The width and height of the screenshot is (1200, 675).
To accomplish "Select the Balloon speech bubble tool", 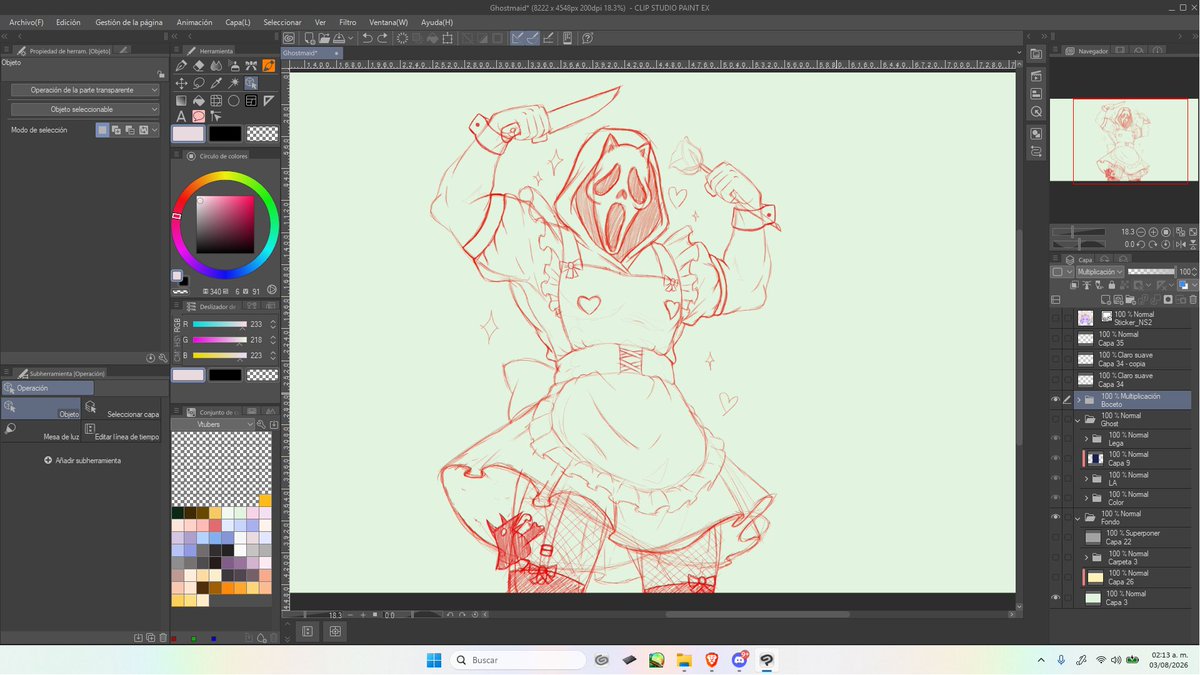I will tap(198, 118).
